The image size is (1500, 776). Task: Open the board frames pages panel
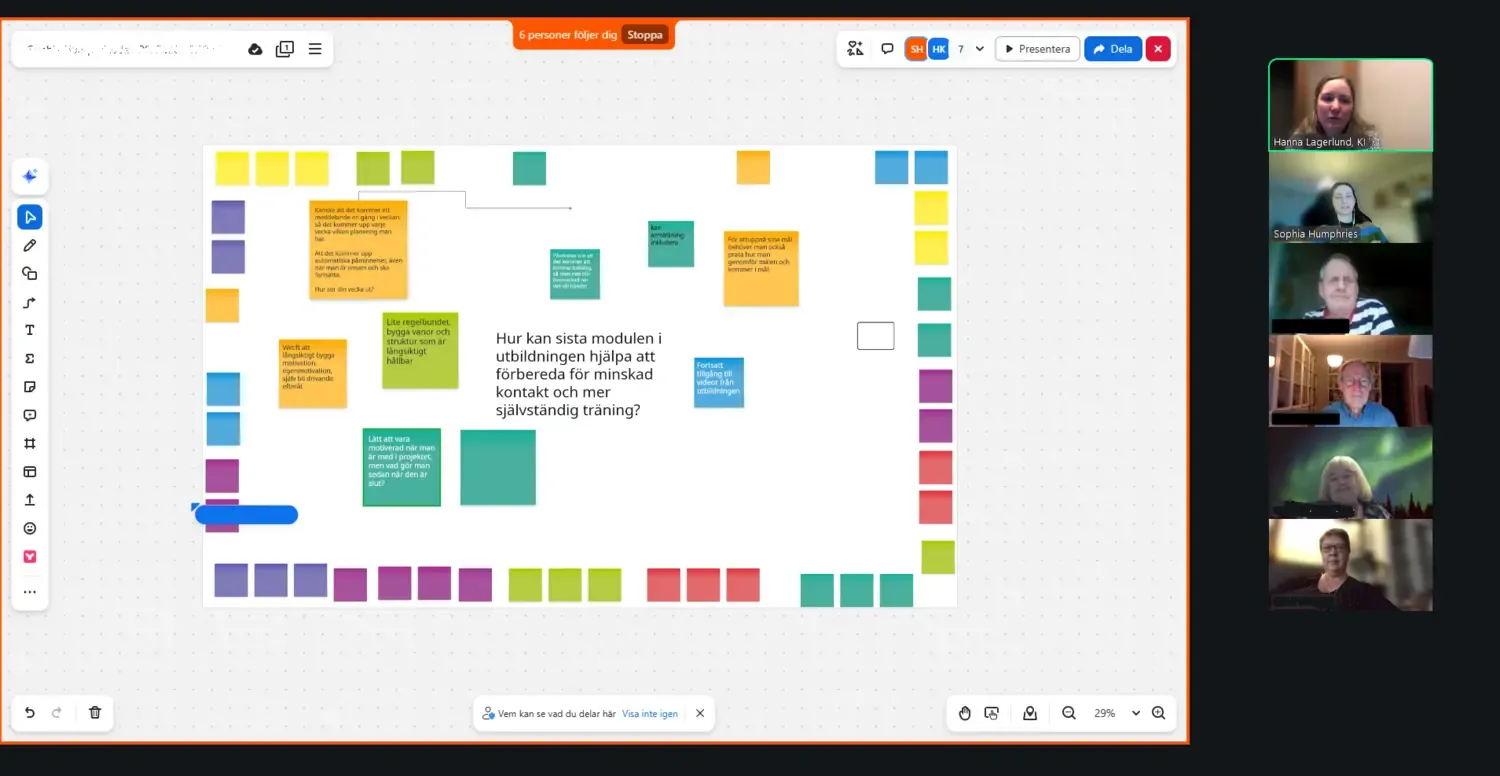pos(285,49)
